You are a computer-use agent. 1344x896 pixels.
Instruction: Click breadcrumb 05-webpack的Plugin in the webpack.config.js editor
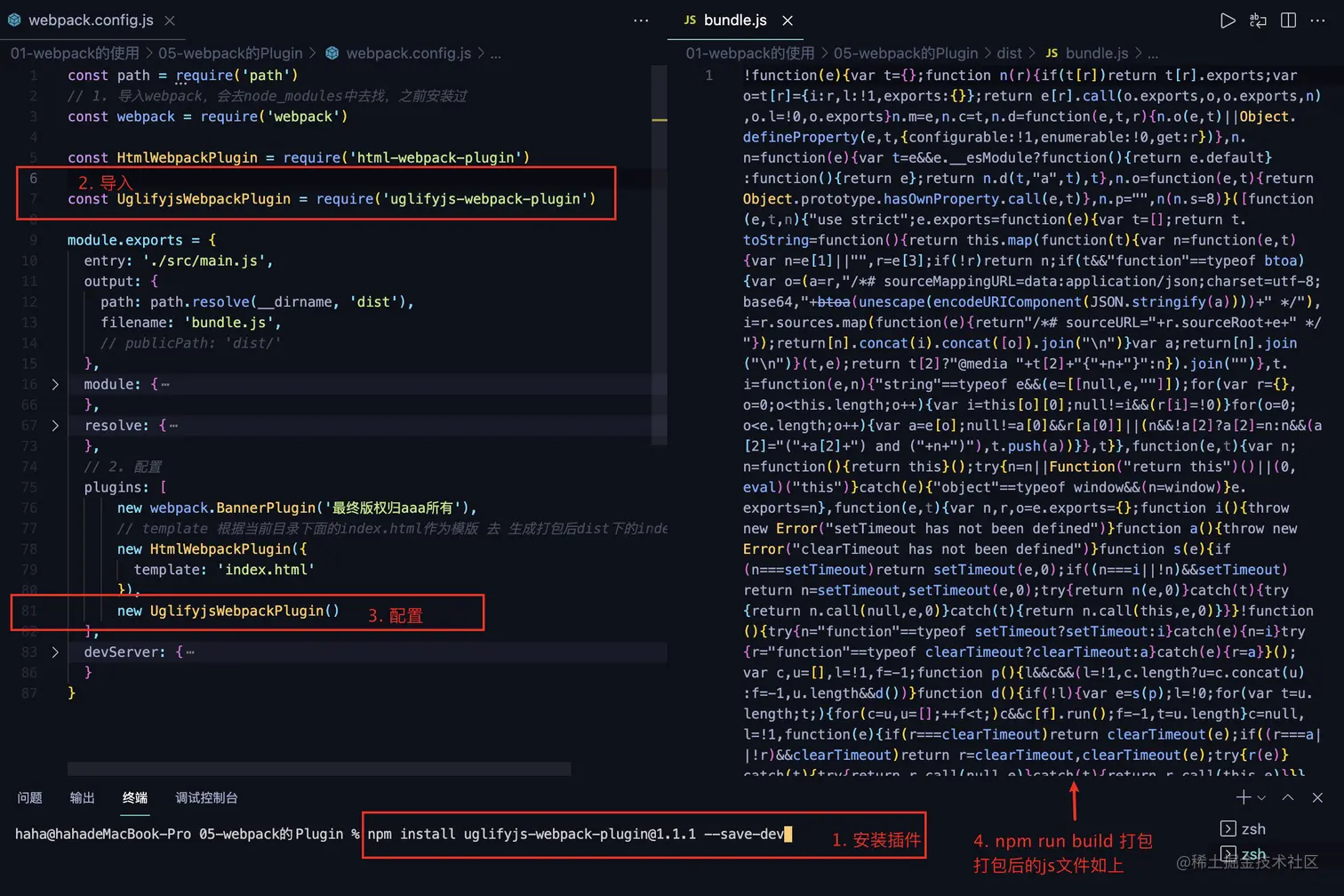[x=230, y=53]
